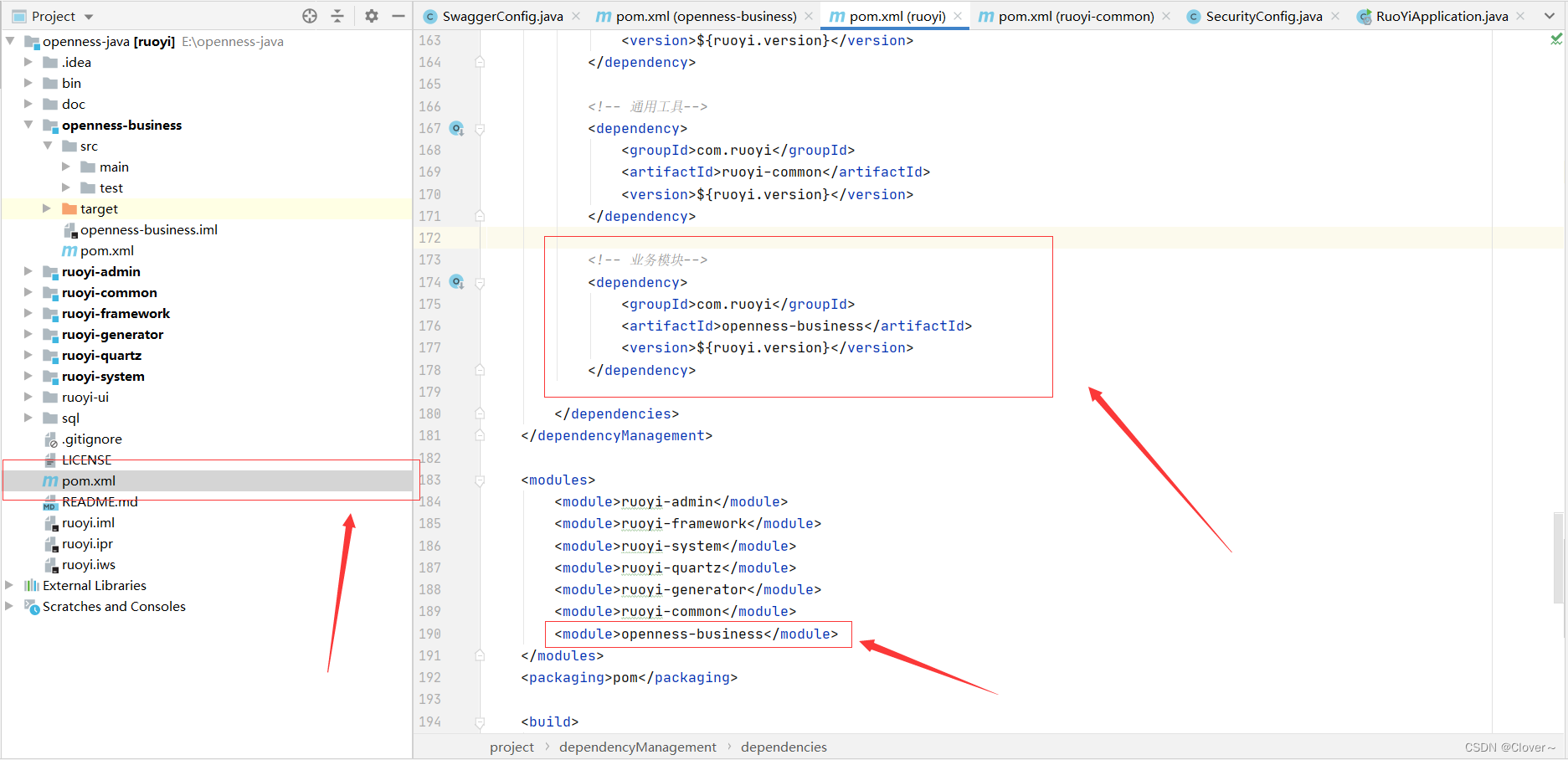This screenshot has width=1568, height=760.
Task: Expand the target folder
Action: point(48,208)
